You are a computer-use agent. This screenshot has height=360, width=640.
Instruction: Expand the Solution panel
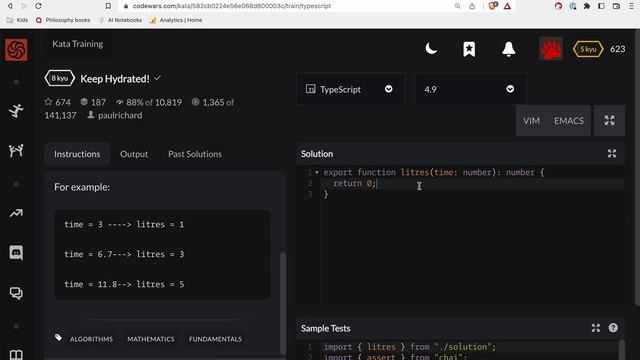(611, 154)
